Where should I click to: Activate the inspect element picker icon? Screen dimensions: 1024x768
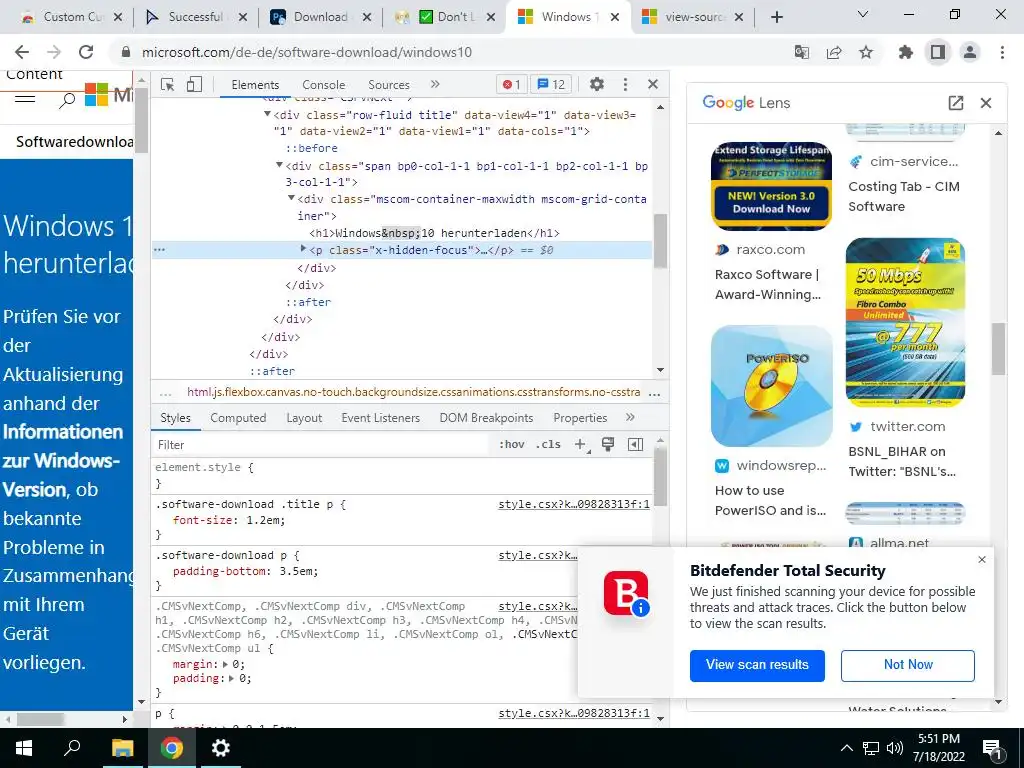[167, 84]
